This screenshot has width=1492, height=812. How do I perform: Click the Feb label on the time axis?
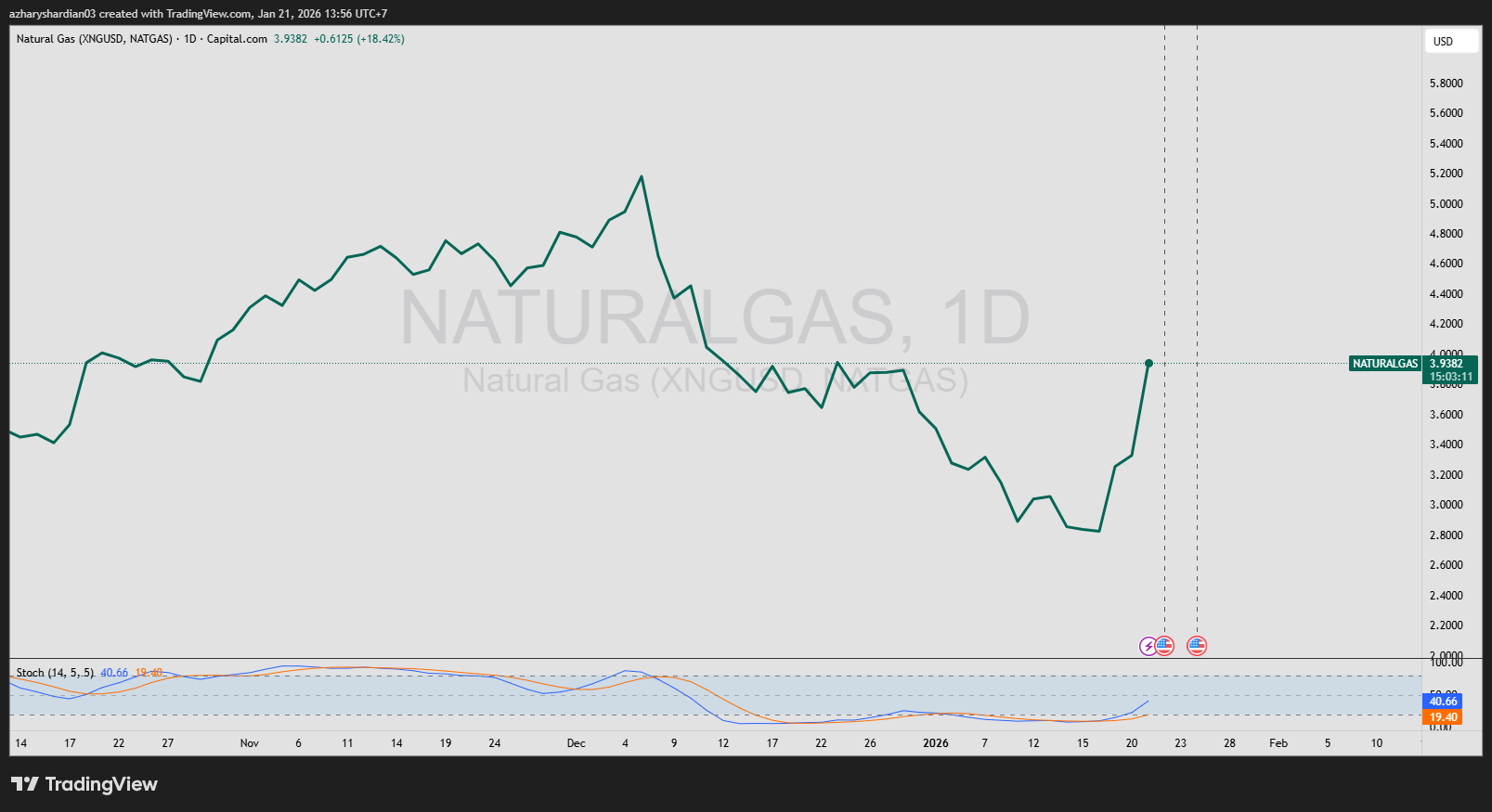1278,743
